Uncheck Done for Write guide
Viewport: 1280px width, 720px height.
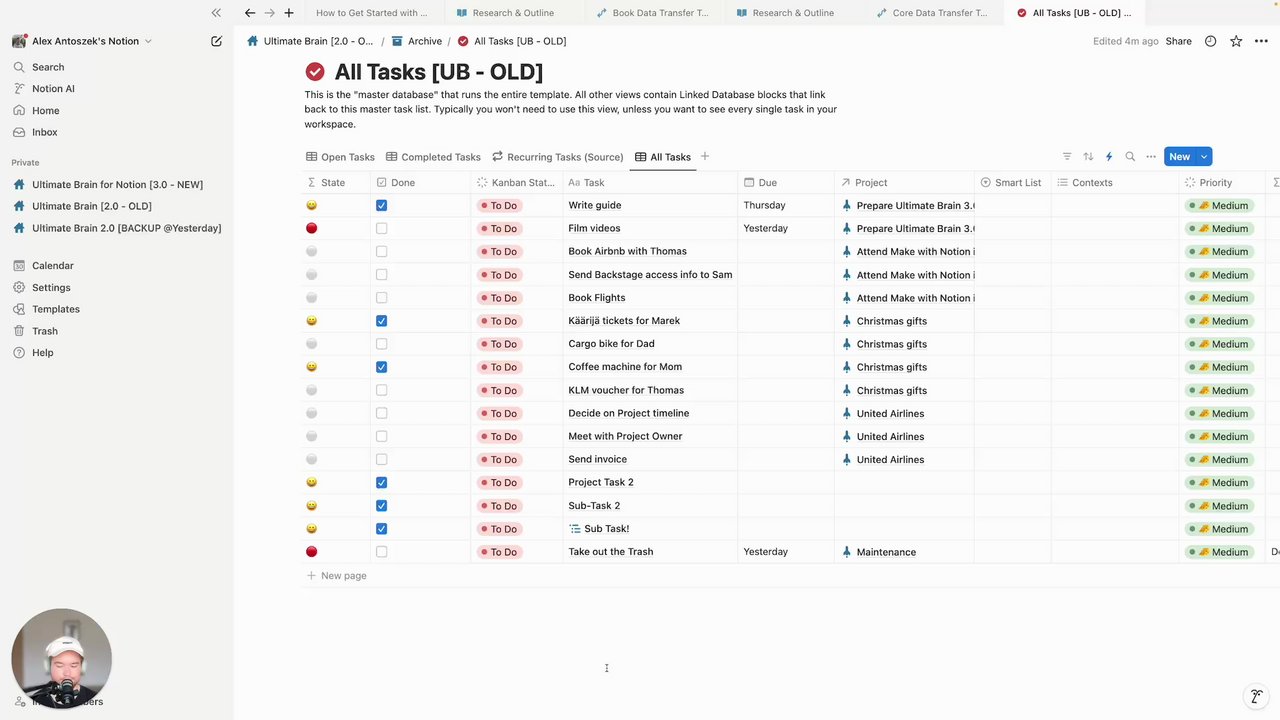(381, 206)
